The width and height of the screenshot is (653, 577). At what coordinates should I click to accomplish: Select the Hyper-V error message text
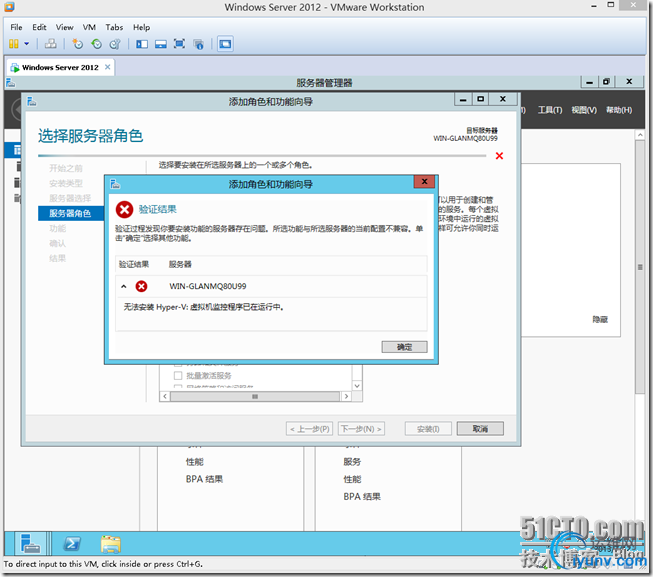[204, 307]
